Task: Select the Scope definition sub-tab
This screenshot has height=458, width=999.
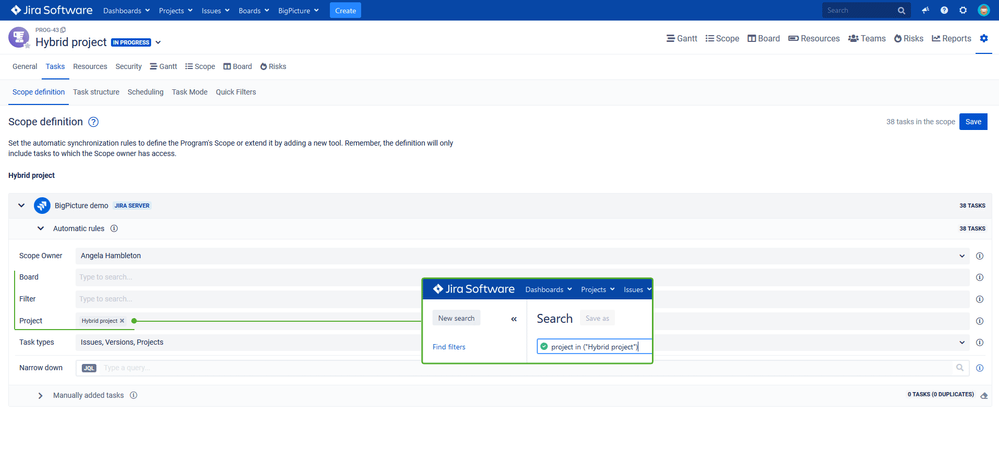Action: [x=38, y=92]
